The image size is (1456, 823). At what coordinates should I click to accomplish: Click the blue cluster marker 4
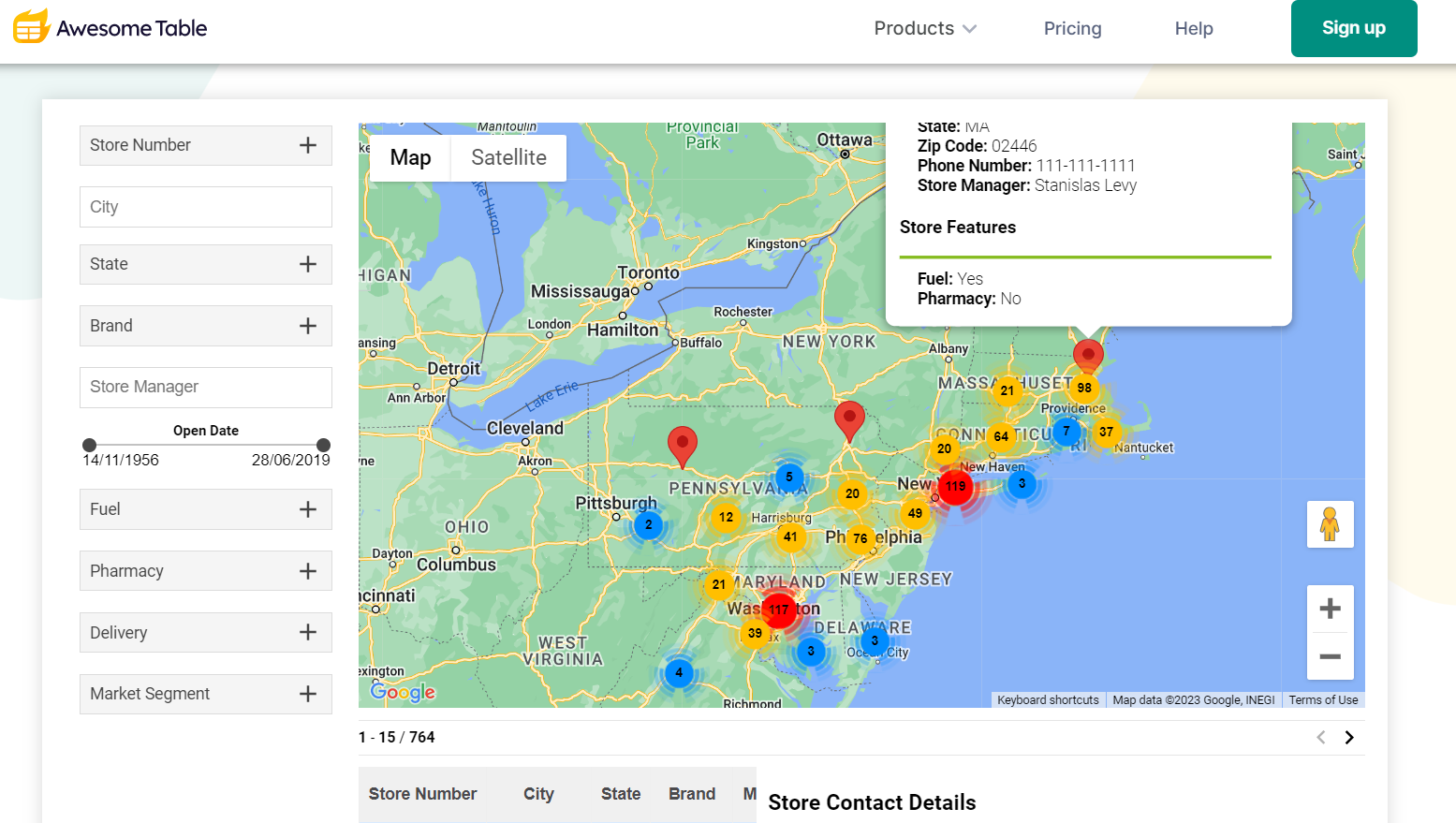679,672
